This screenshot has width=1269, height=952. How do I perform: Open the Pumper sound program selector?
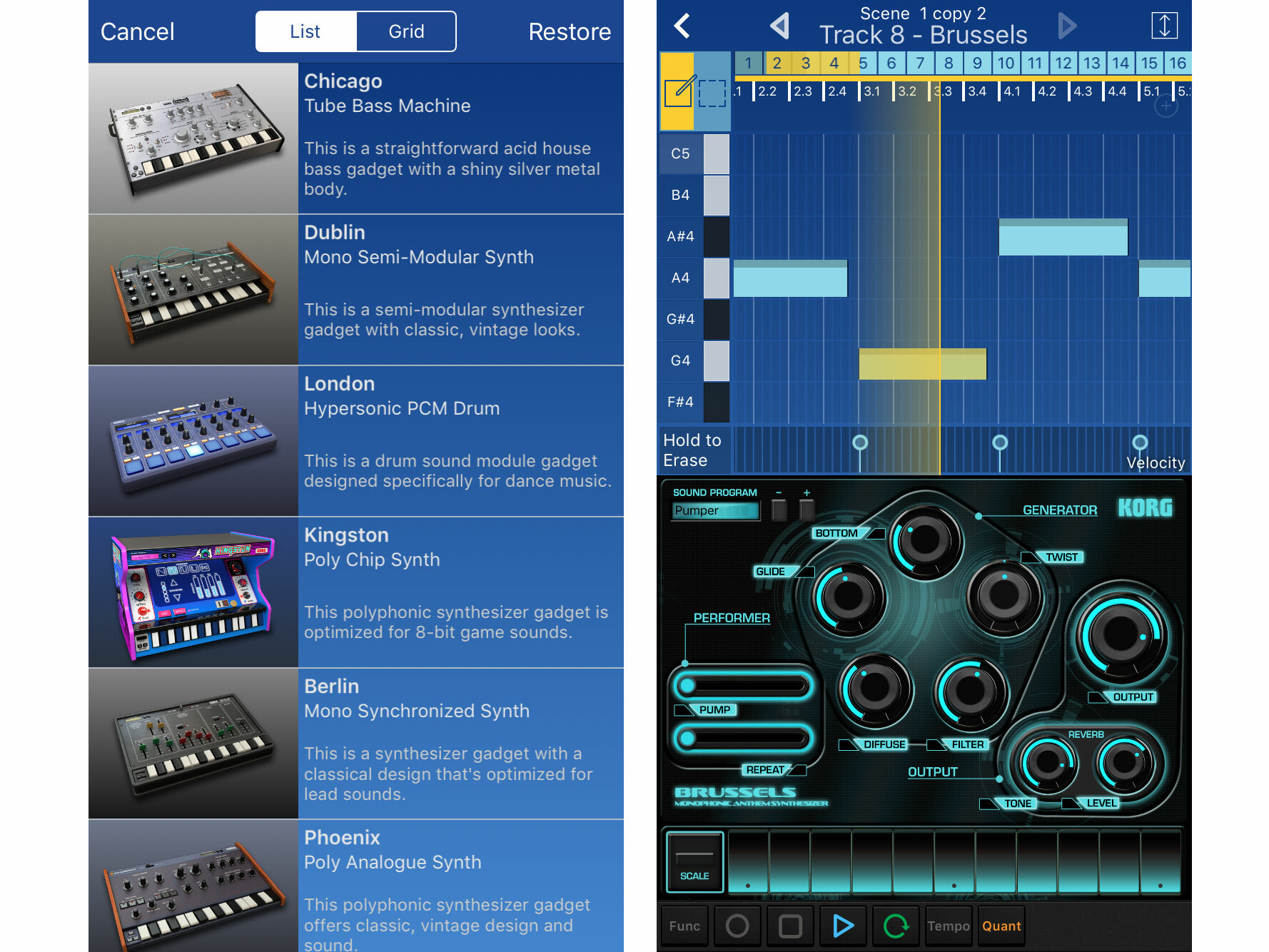point(716,511)
